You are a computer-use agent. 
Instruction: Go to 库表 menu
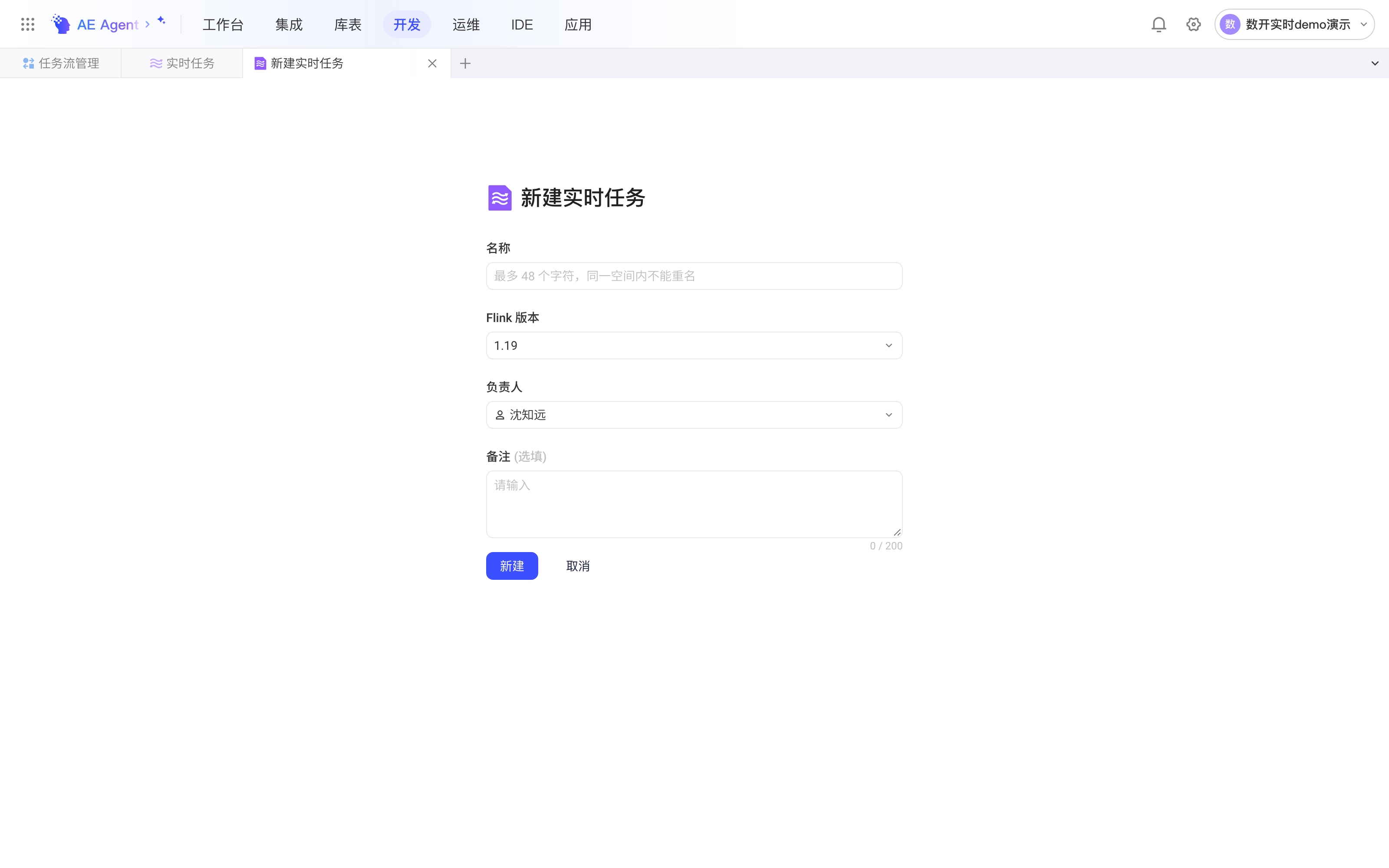coord(348,24)
